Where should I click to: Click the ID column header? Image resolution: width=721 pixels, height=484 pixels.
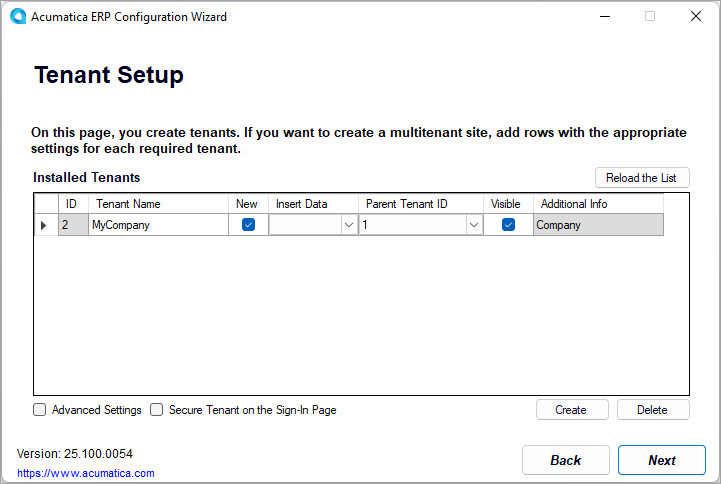click(x=74, y=204)
